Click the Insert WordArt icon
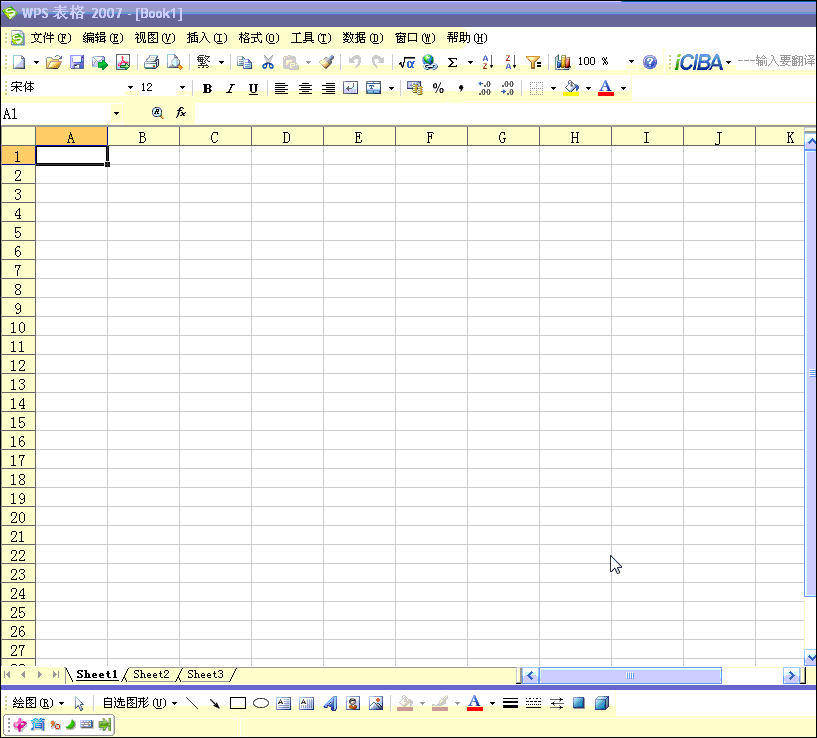The width and height of the screenshot is (817, 738). pyautogui.click(x=330, y=703)
